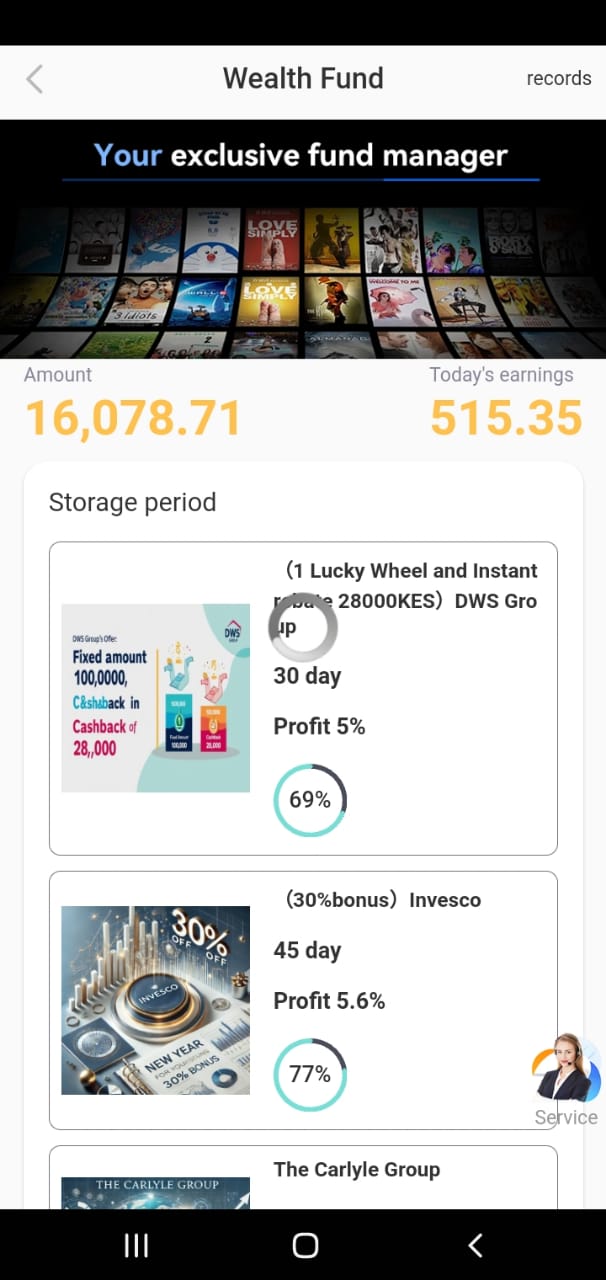The width and height of the screenshot is (606, 1280).
Task: Tap the loading spinner on DWS card
Action: (x=303, y=628)
